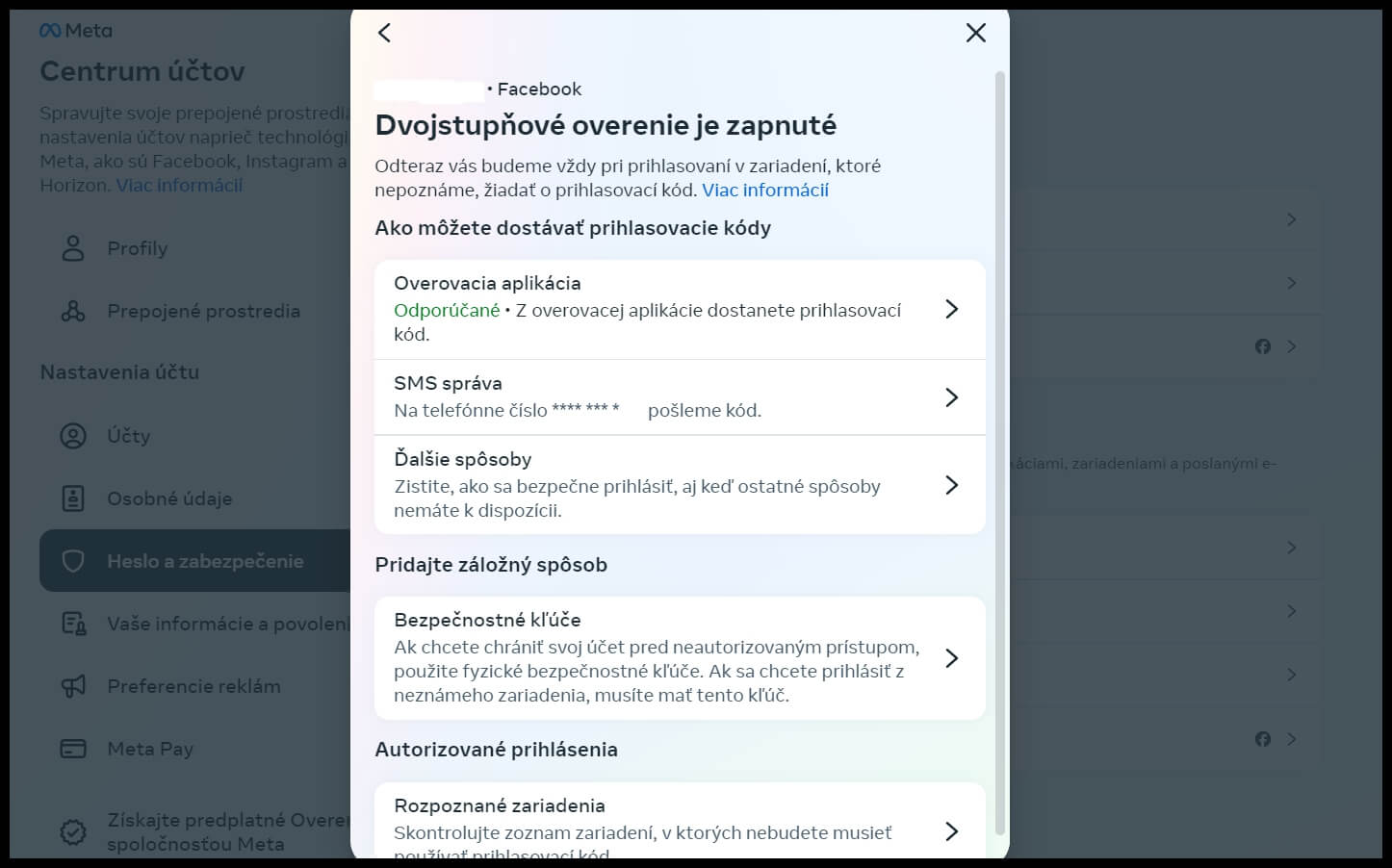This screenshot has width=1392, height=868.
Task: Open the Rozpoznané zariadenia option
Action: (x=680, y=820)
